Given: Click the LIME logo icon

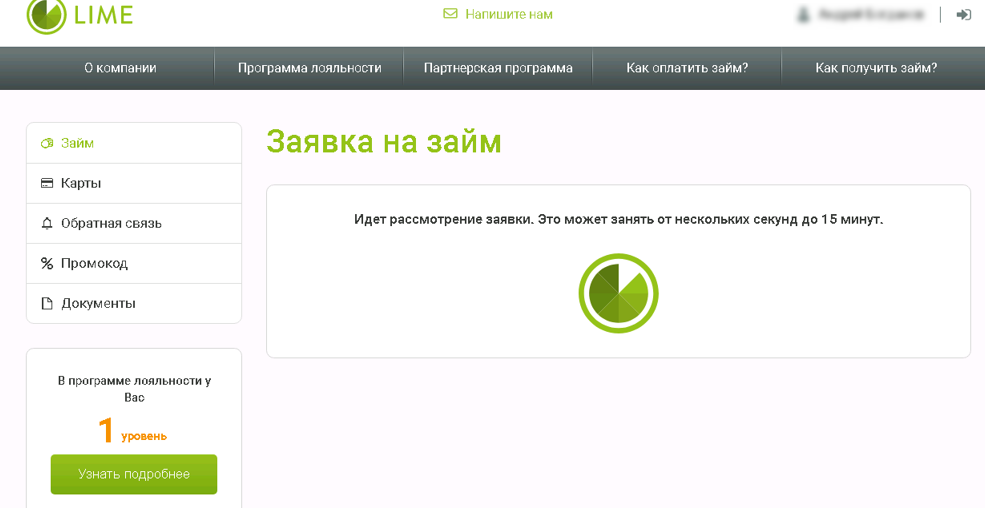Looking at the screenshot, I should tap(45, 14).
